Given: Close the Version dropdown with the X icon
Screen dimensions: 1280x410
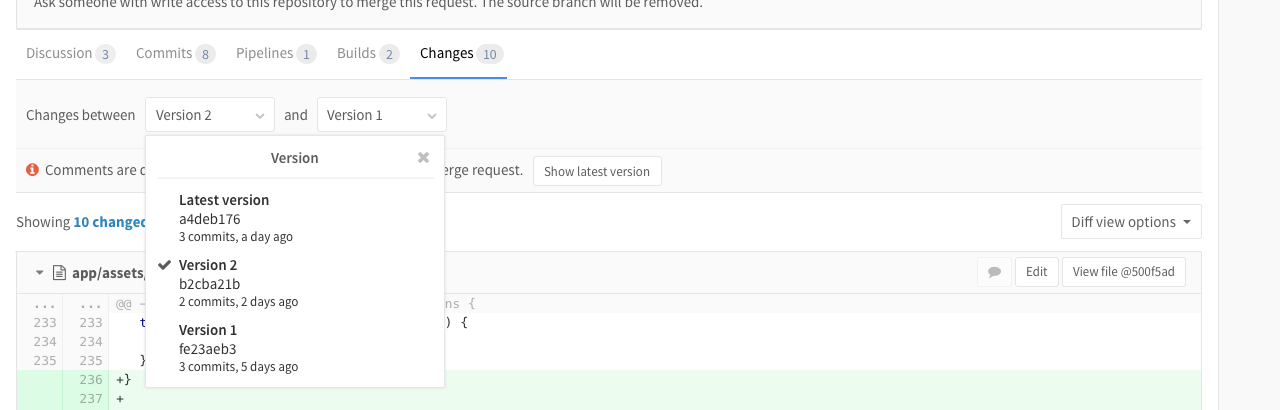Looking at the screenshot, I should [x=423, y=158].
